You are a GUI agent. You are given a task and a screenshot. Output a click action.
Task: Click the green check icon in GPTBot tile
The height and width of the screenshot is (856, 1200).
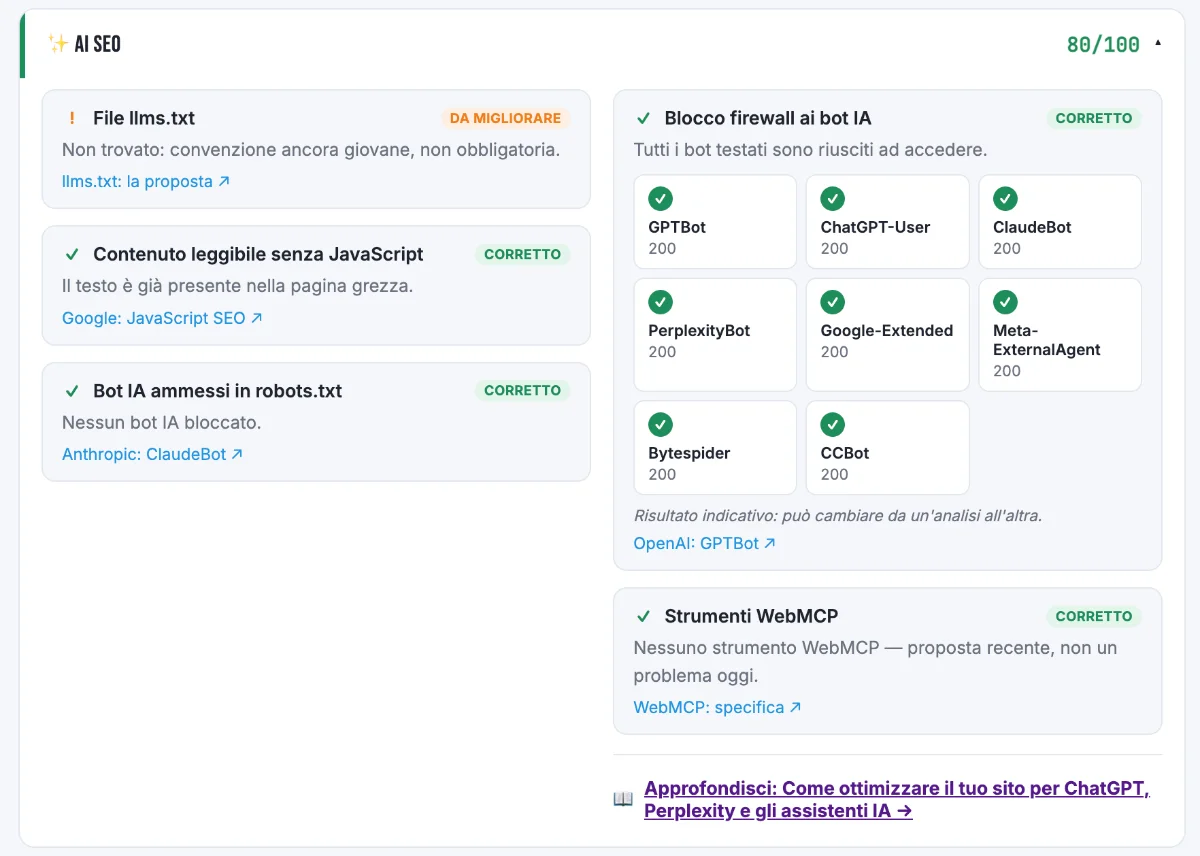660,198
